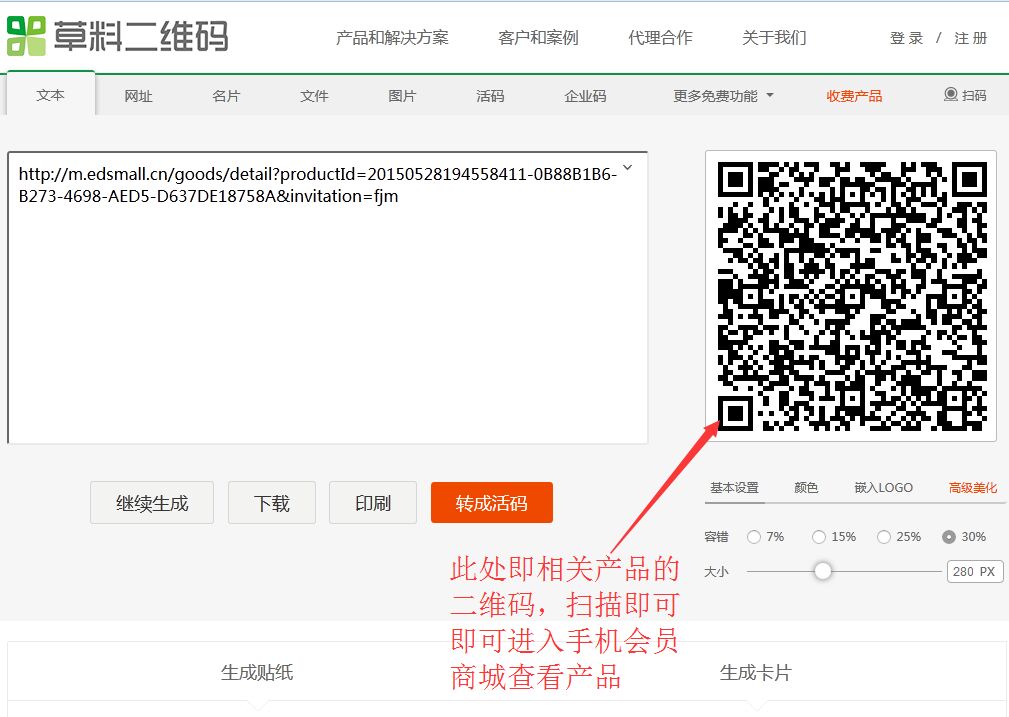Select the 嵌入LOGO tab
The height and width of the screenshot is (717, 1009).
[x=884, y=487]
